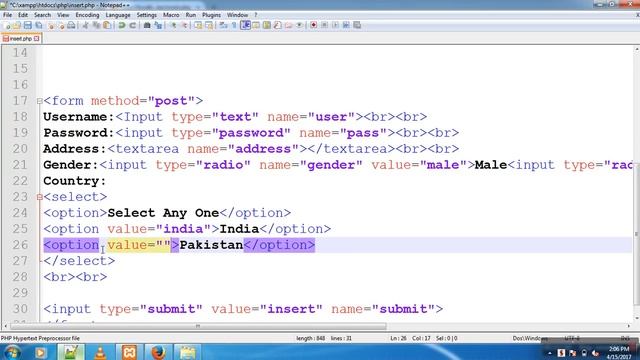The height and width of the screenshot is (360, 640).
Task: Click the Redo toolbar icon
Action: tap(133, 25)
